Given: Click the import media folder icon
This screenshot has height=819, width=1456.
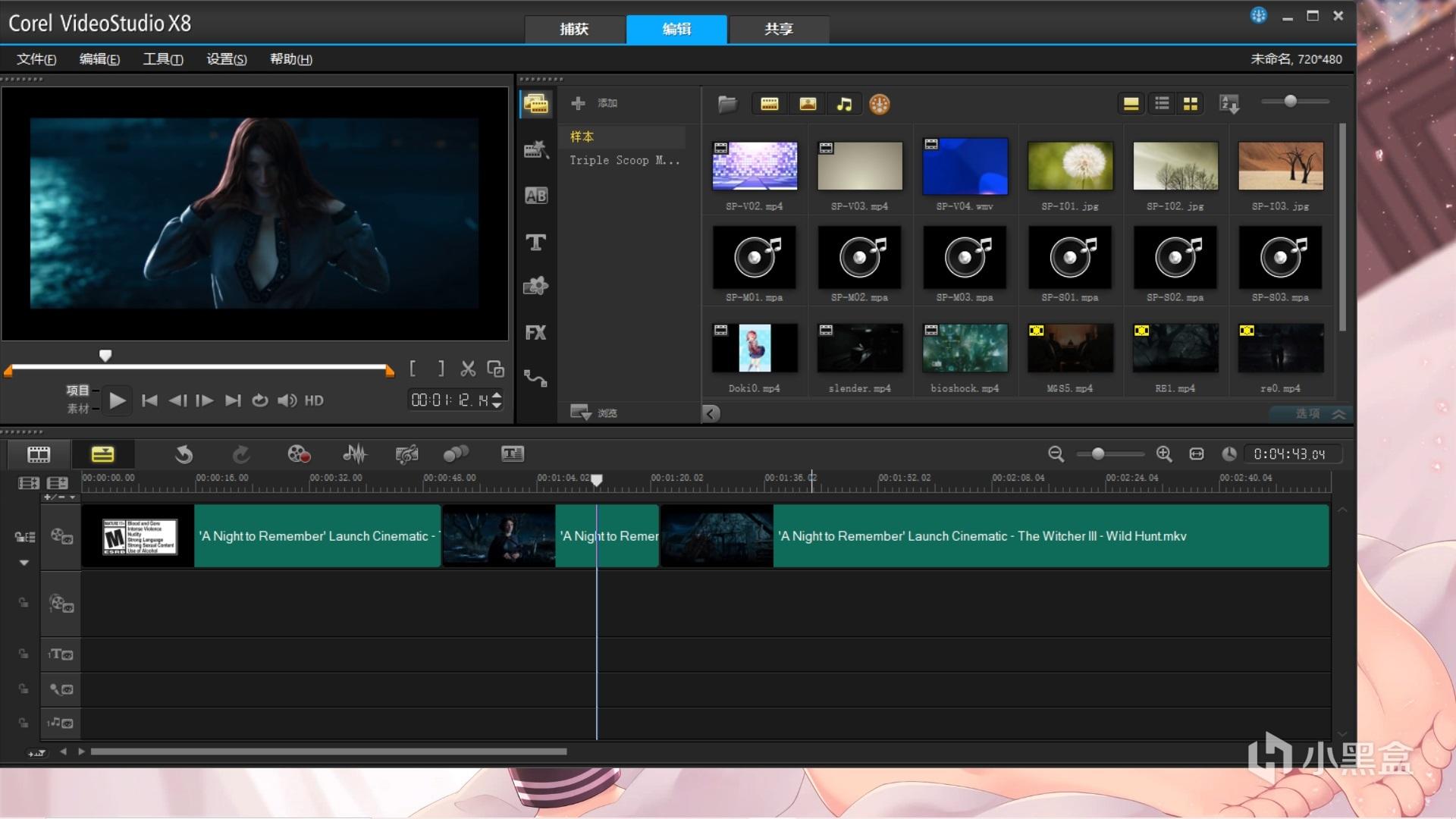Looking at the screenshot, I should (727, 104).
